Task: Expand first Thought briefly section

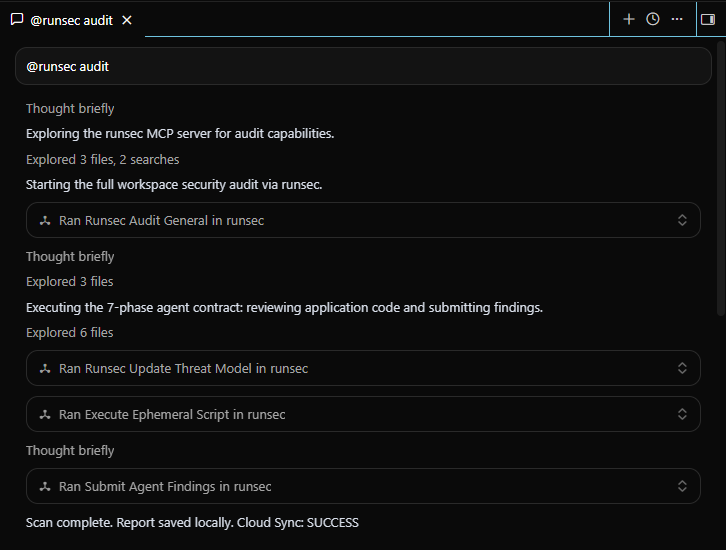Action: coord(70,108)
